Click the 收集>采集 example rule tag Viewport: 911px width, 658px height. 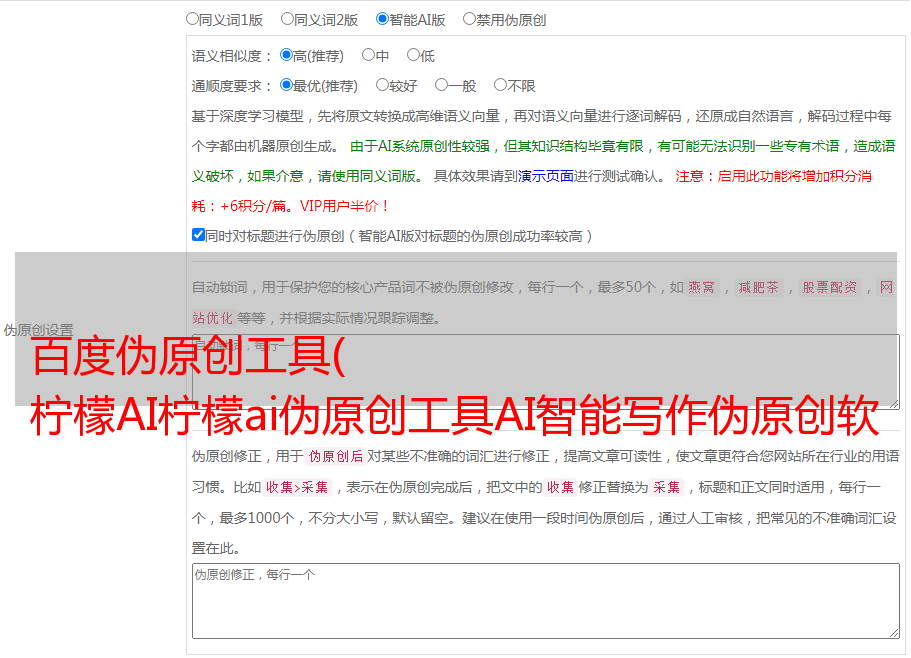click(x=297, y=488)
